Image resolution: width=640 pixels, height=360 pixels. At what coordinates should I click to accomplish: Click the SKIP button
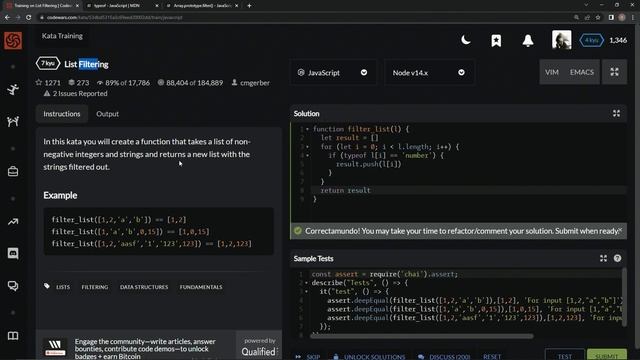coord(309,357)
